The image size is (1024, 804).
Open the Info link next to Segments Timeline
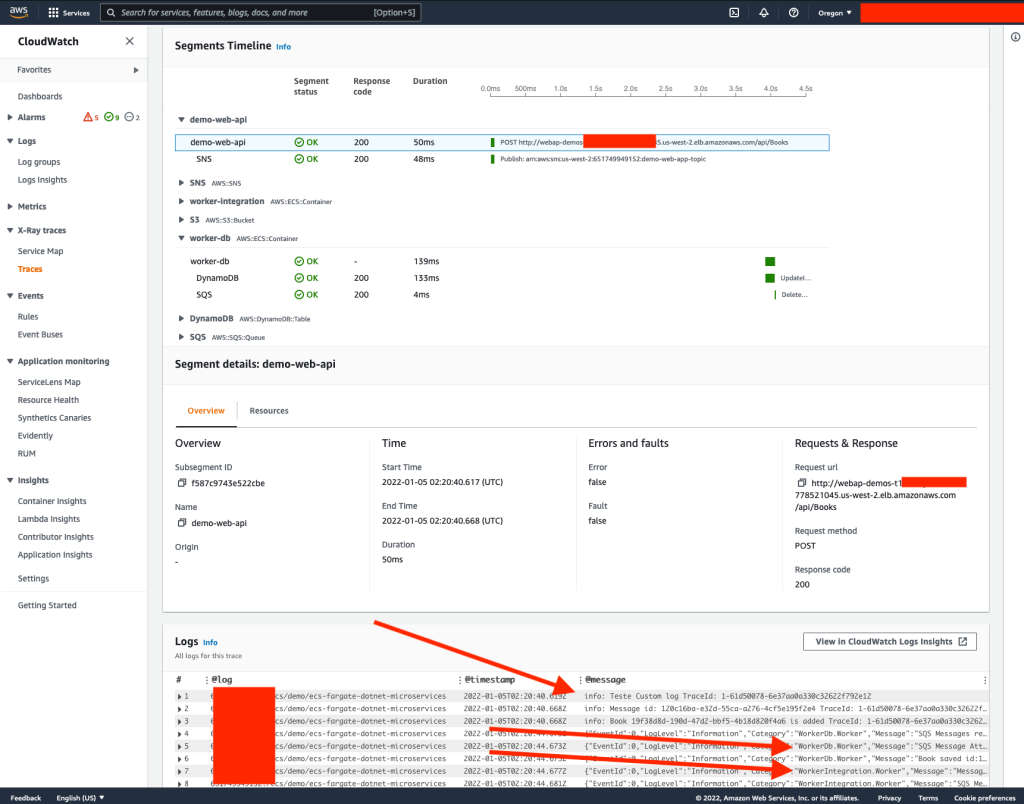tap(283, 46)
